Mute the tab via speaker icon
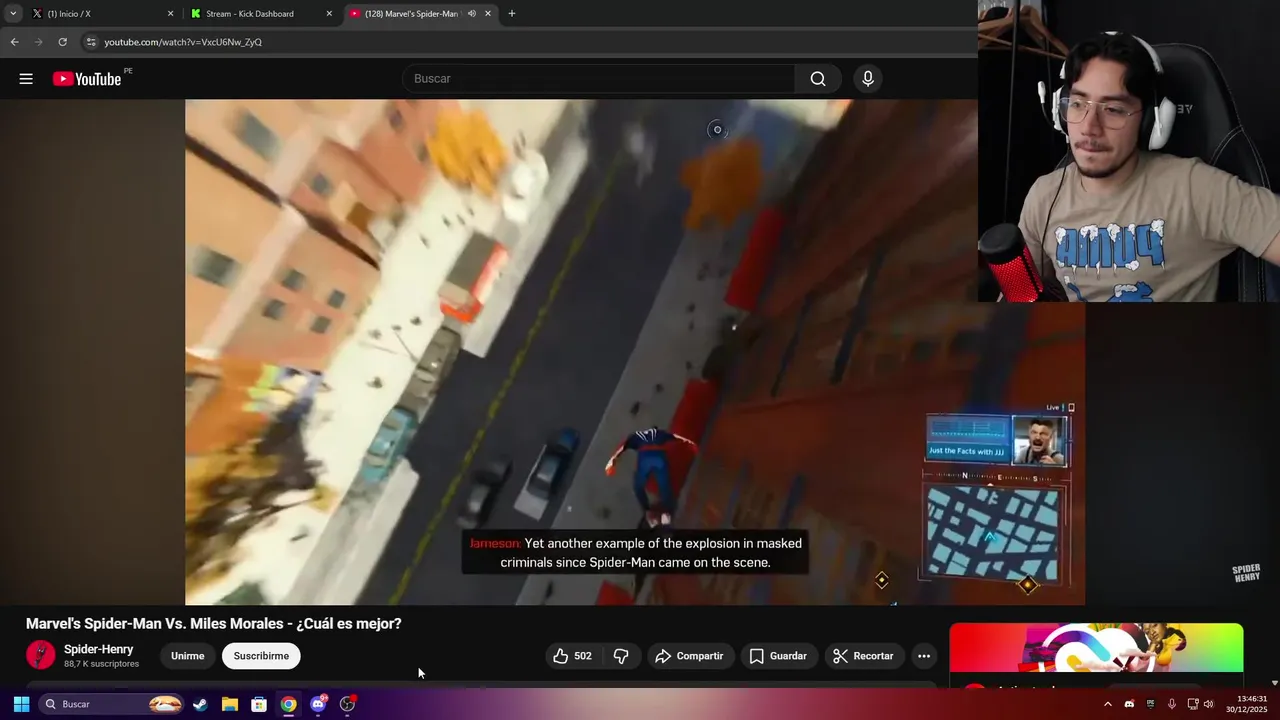 pyautogui.click(x=471, y=14)
